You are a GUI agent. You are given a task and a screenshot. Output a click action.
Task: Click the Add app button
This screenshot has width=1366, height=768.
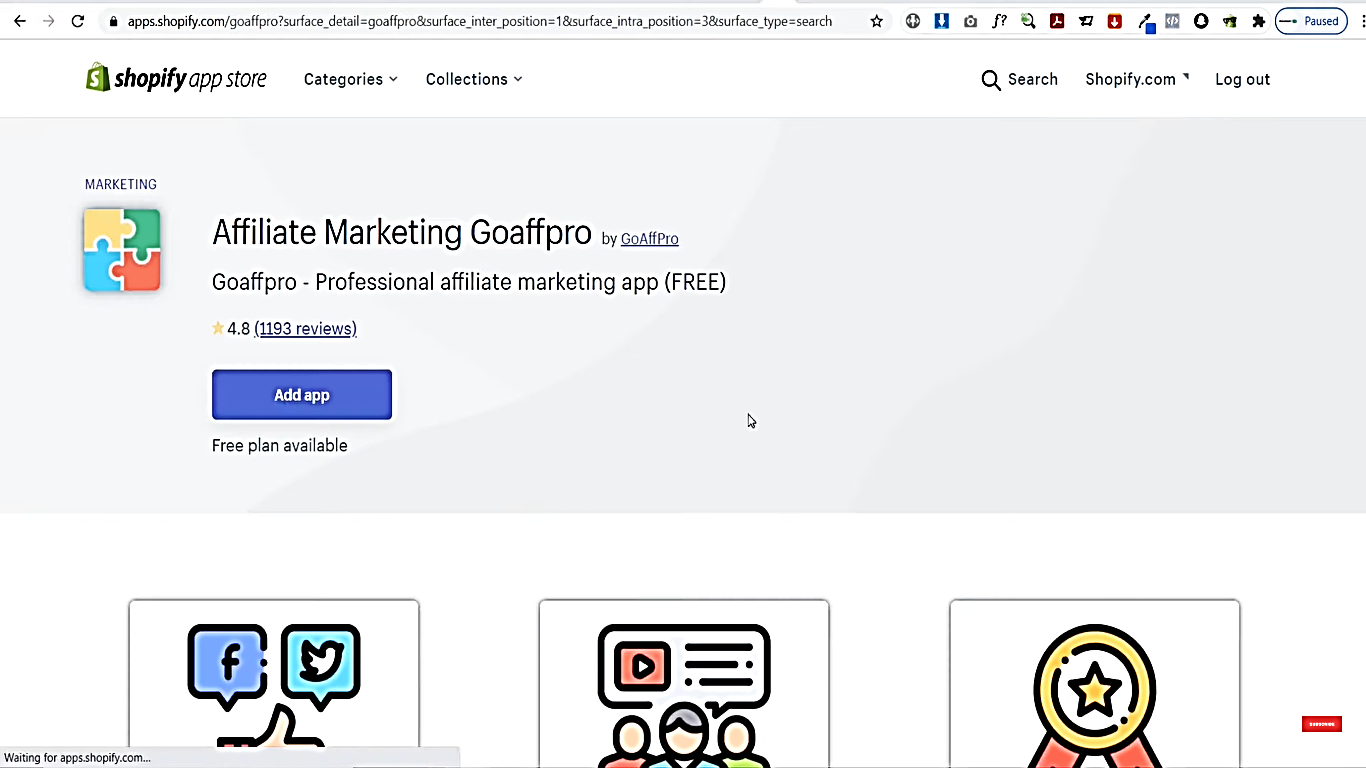(302, 395)
